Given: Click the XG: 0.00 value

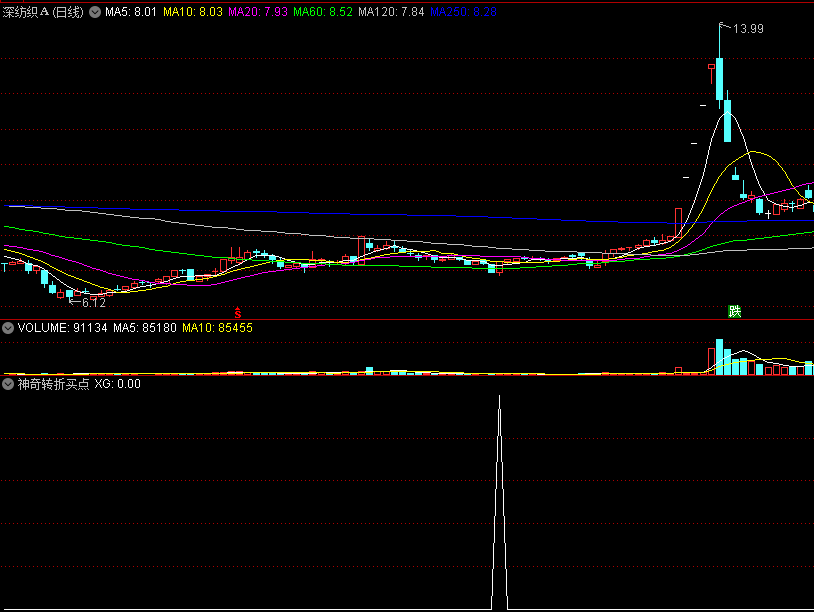Looking at the screenshot, I should 117,384.
